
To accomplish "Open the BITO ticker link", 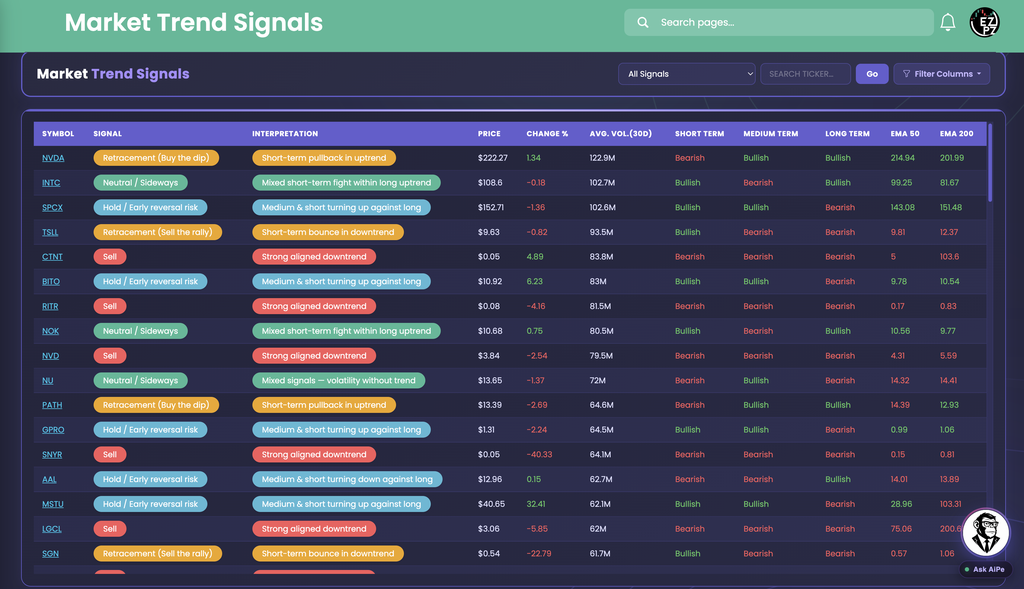I will click(51, 282).
